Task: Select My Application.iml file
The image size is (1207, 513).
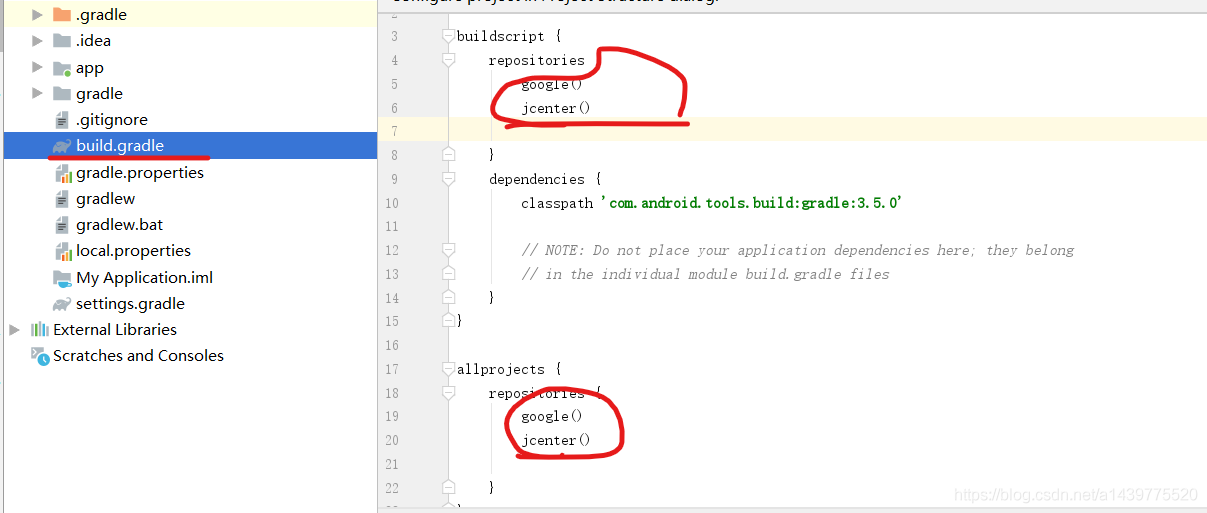Action: coord(190,277)
